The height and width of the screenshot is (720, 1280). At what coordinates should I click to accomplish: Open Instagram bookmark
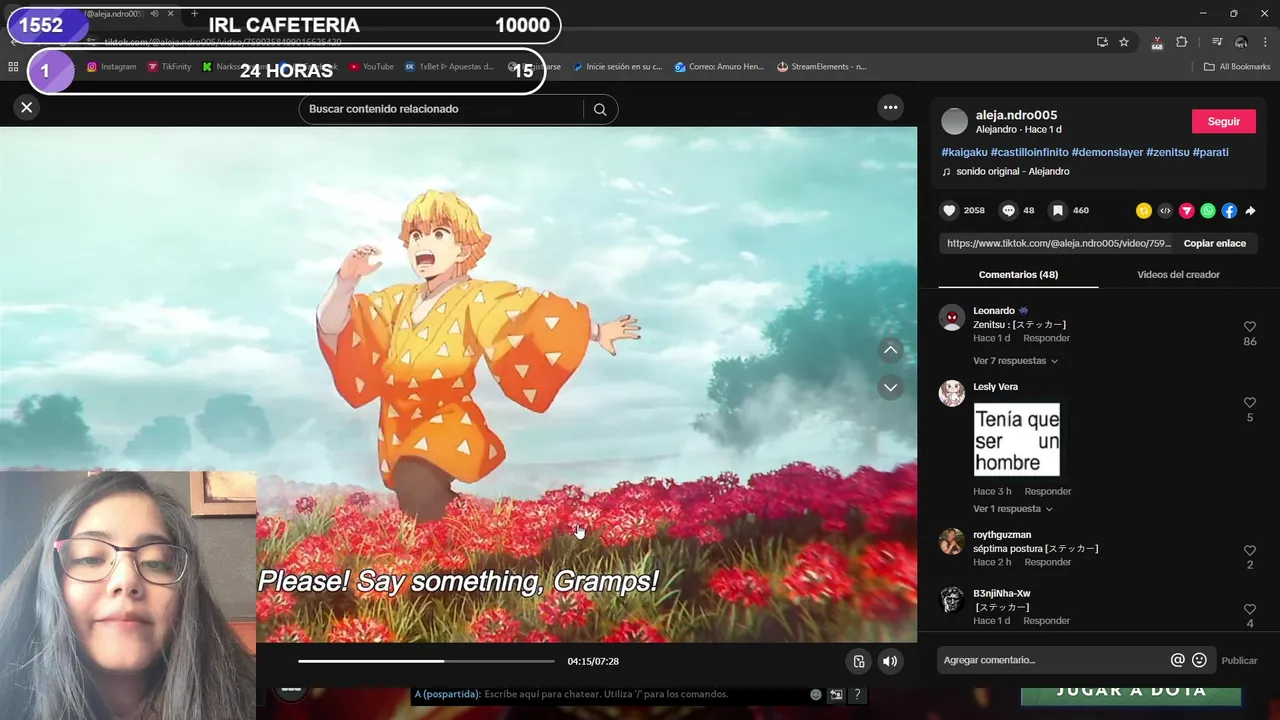111,67
